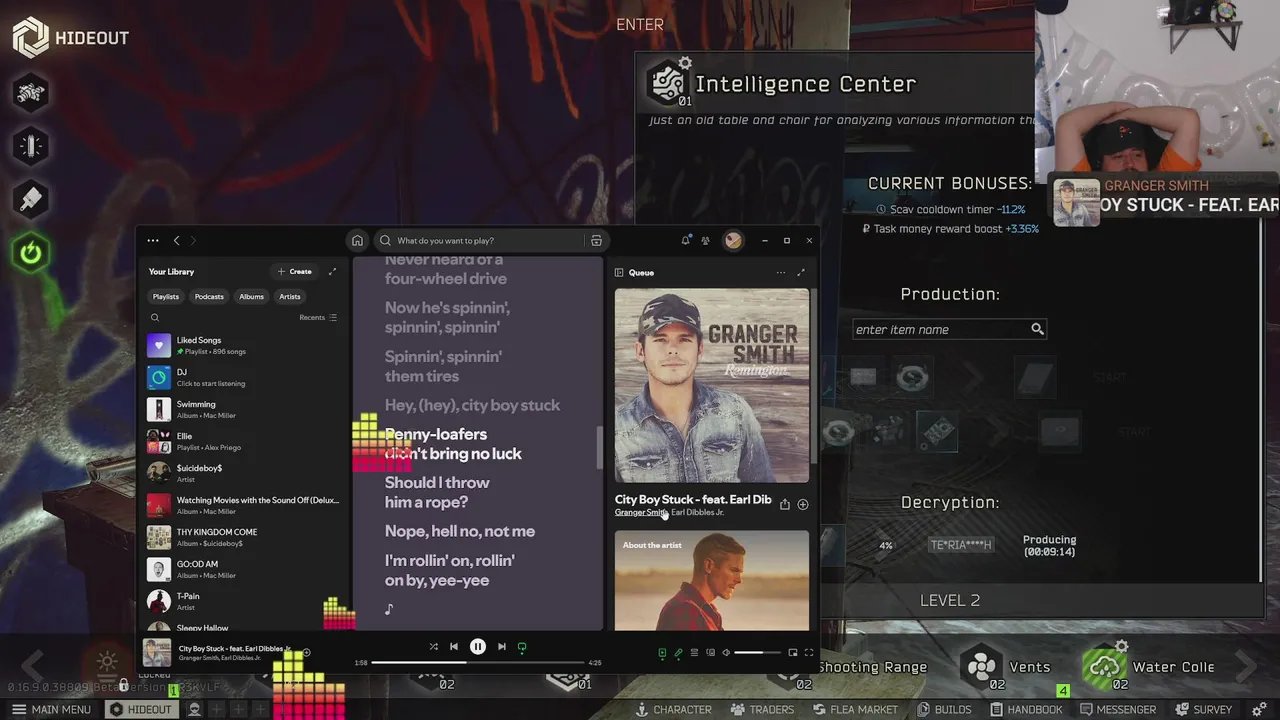The height and width of the screenshot is (720, 1280).
Task: Search within Your Library icon
Action: point(155,318)
